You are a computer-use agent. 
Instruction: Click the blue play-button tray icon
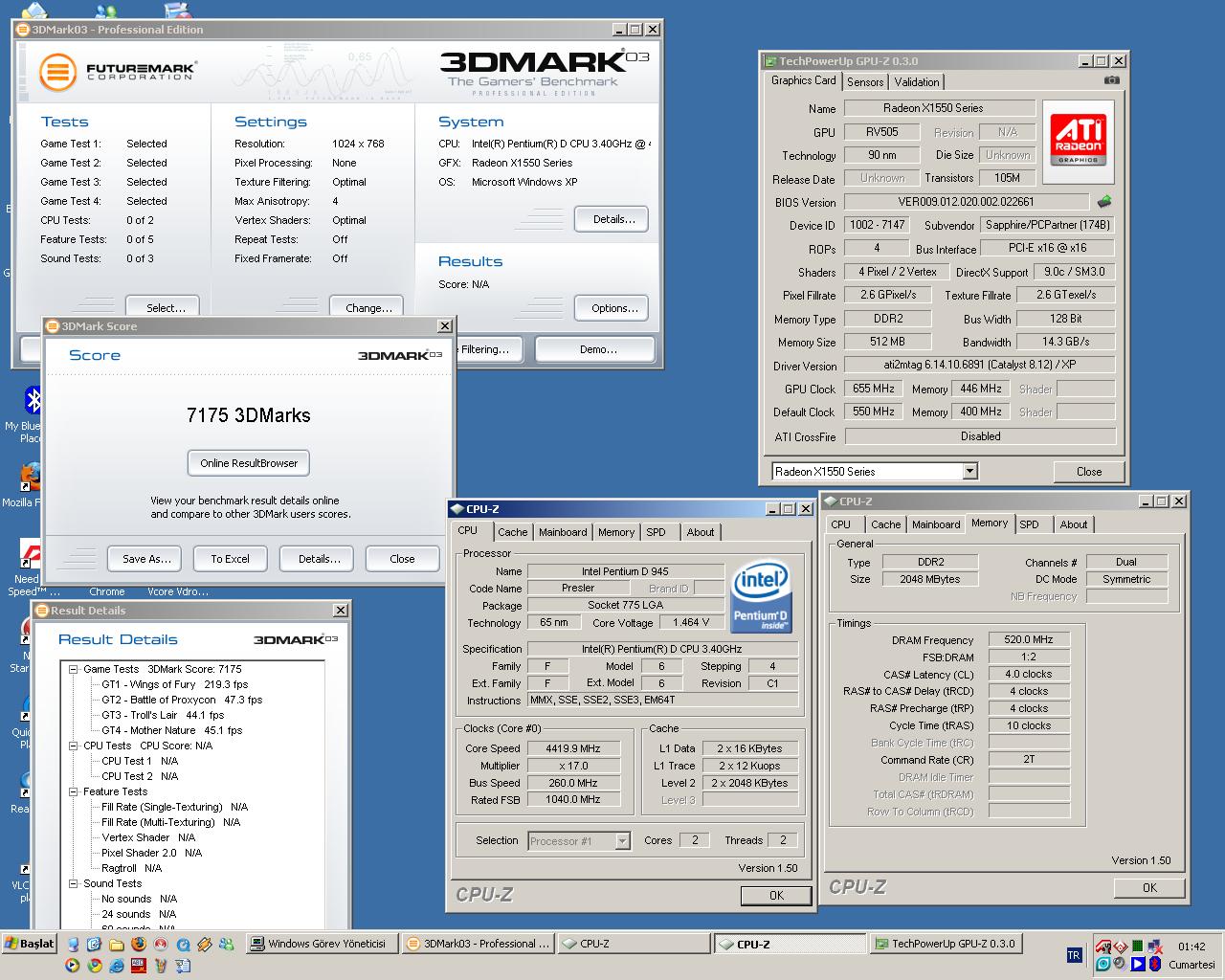[x=1138, y=964]
